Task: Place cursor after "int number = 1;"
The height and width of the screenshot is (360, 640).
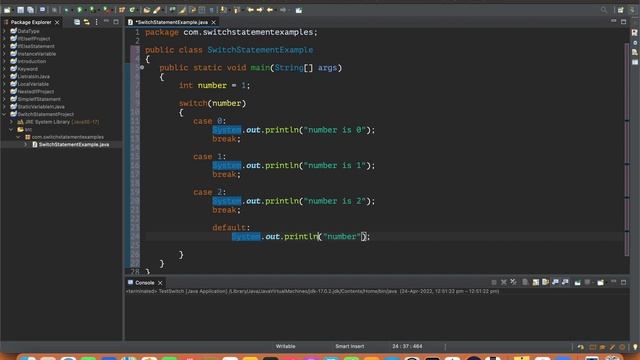Action: tap(251, 85)
